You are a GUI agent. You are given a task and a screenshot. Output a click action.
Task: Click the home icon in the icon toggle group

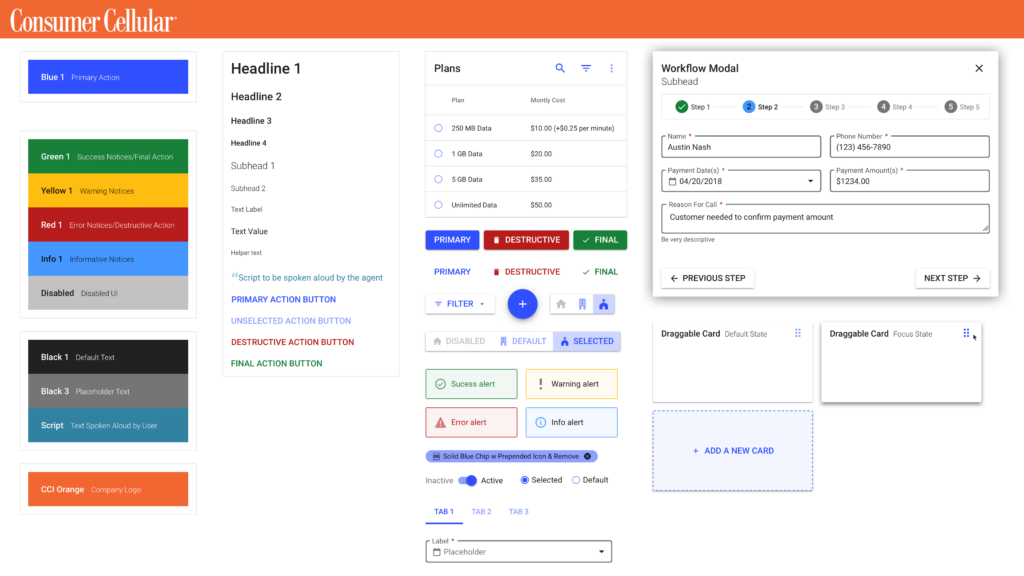coord(561,304)
